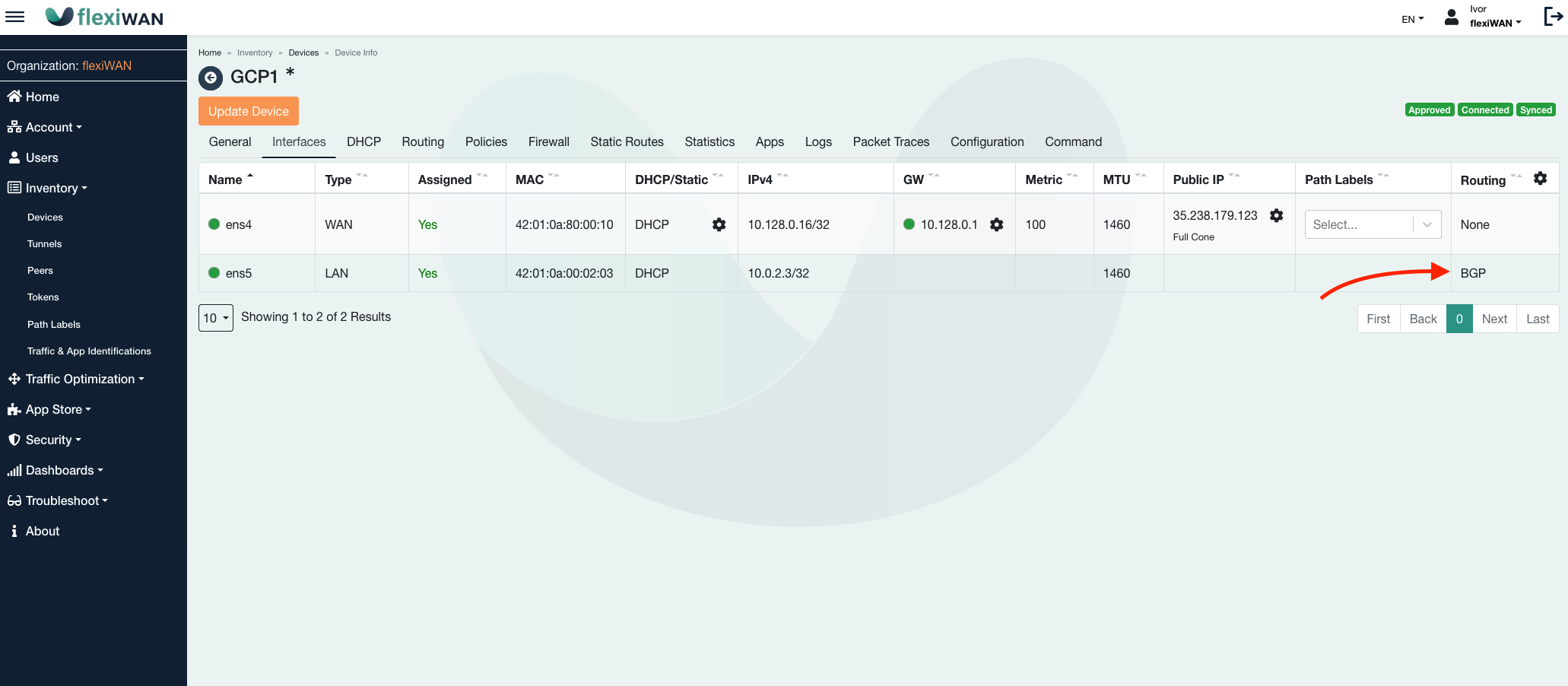Open public IP settings gear for ens4
Viewport: 1568px width, 686px height.
tap(1276, 216)
